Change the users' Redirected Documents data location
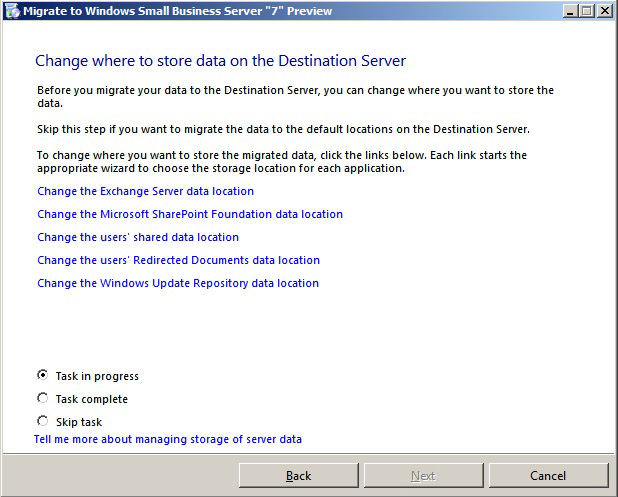Screen dimensions: 618x497 (178, 260)
